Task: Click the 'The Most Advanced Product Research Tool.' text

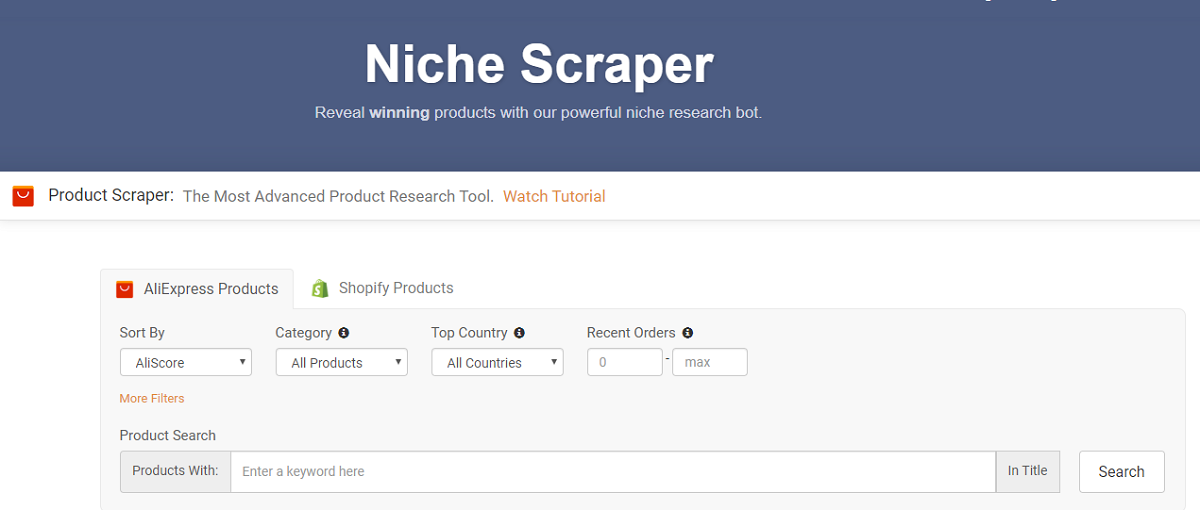Action: [x=338, y=196]
